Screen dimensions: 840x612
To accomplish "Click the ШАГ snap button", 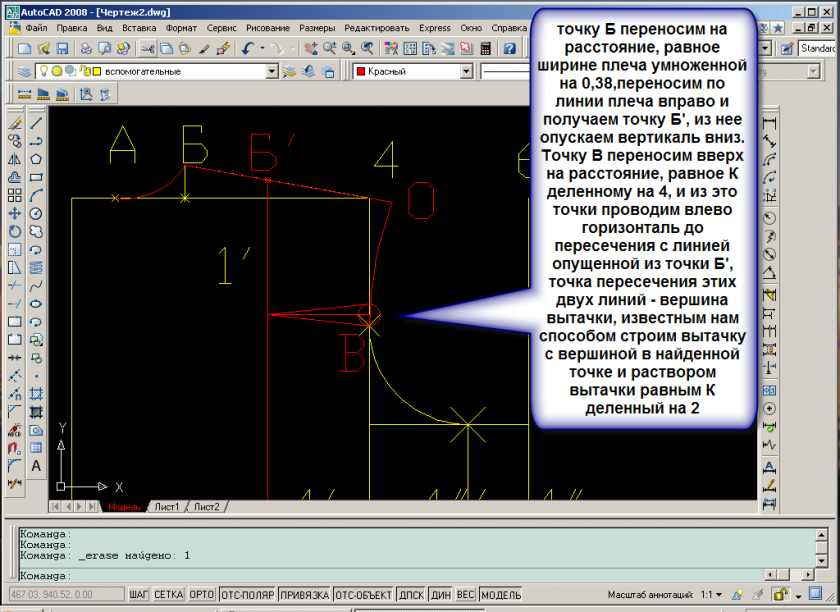I will point(139,595).
